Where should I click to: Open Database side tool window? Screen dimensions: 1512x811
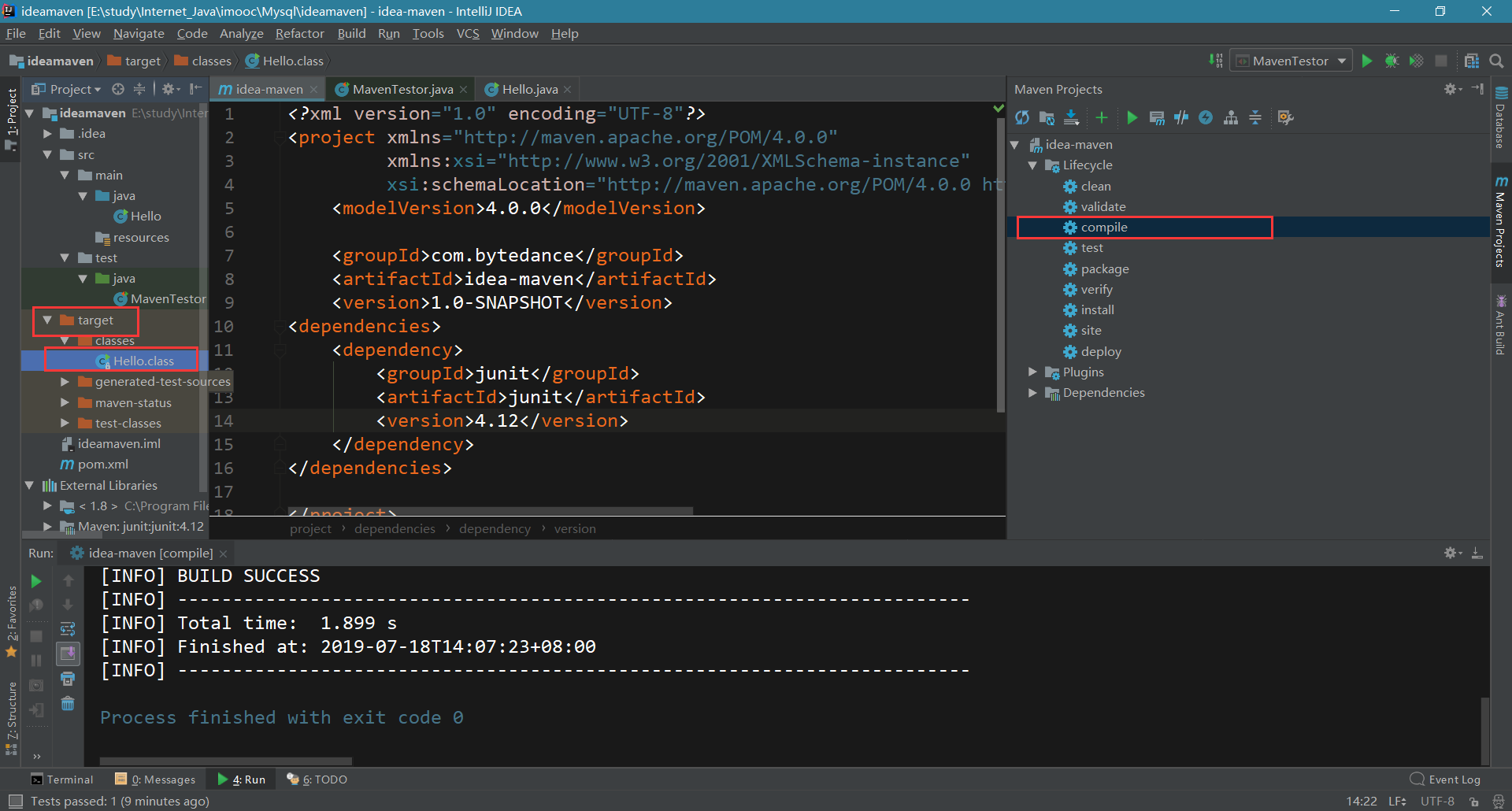1501,117
